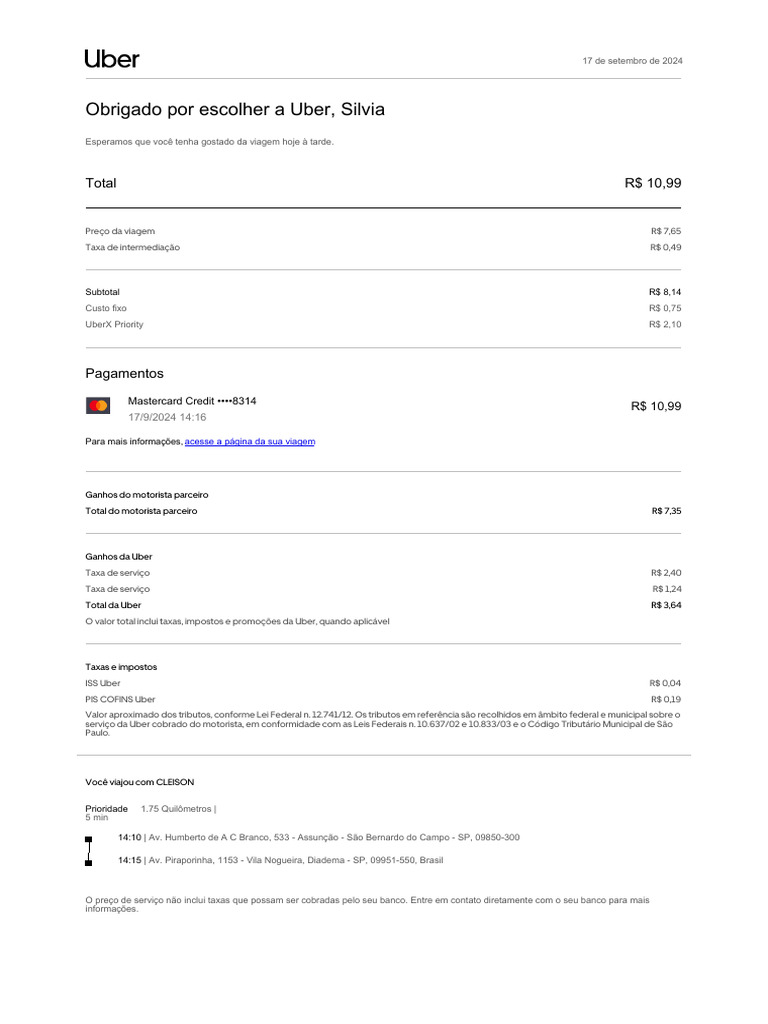The image size is (768, 1024).
Task: Click the Uber logo in the header
Action: (x=112, y=59)
